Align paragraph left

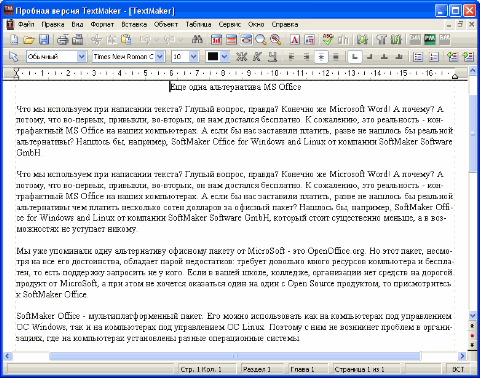click(x=291, y=57)
